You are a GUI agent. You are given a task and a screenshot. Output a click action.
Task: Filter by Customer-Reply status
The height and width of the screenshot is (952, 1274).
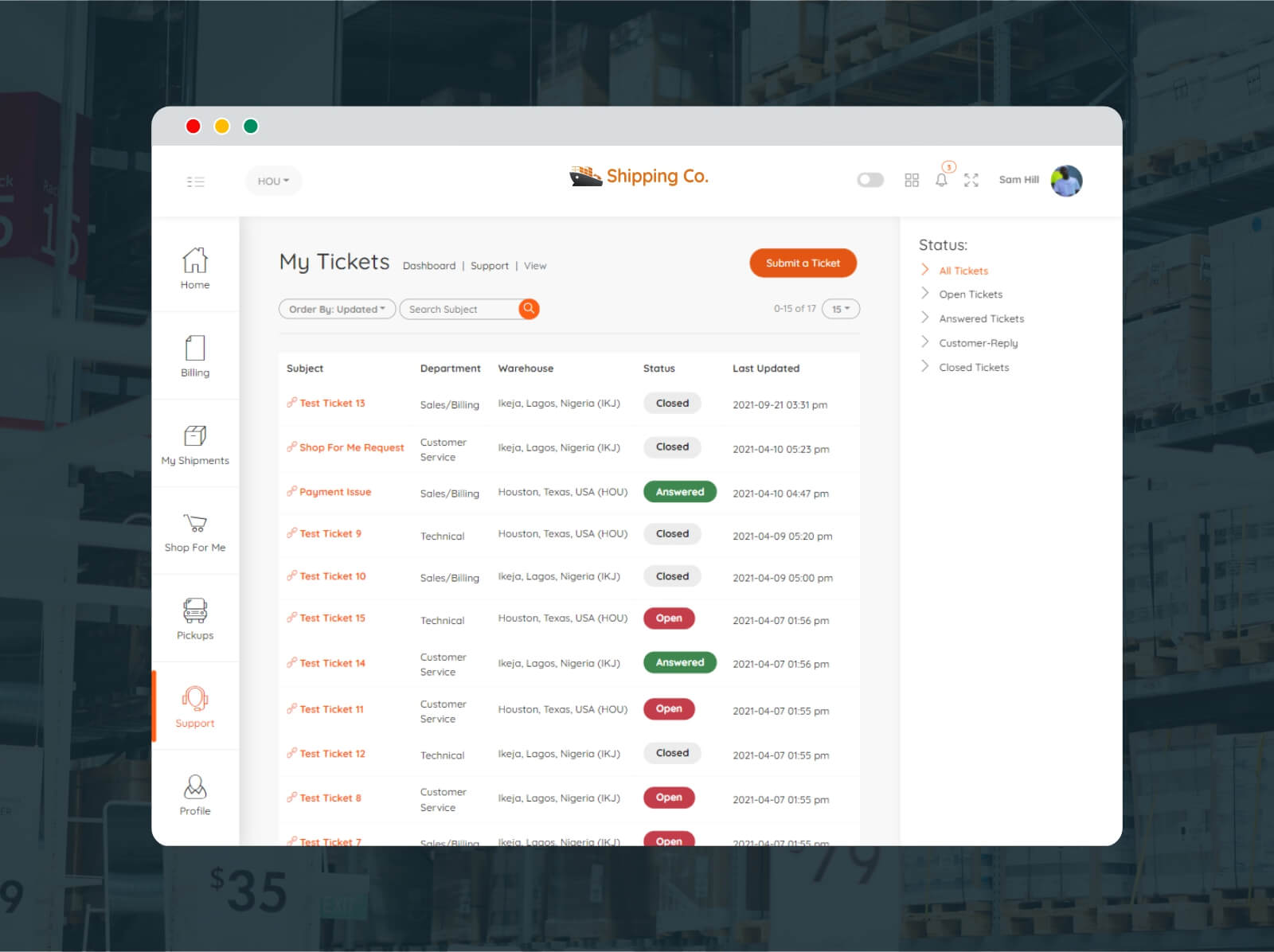tap(979, 343)
